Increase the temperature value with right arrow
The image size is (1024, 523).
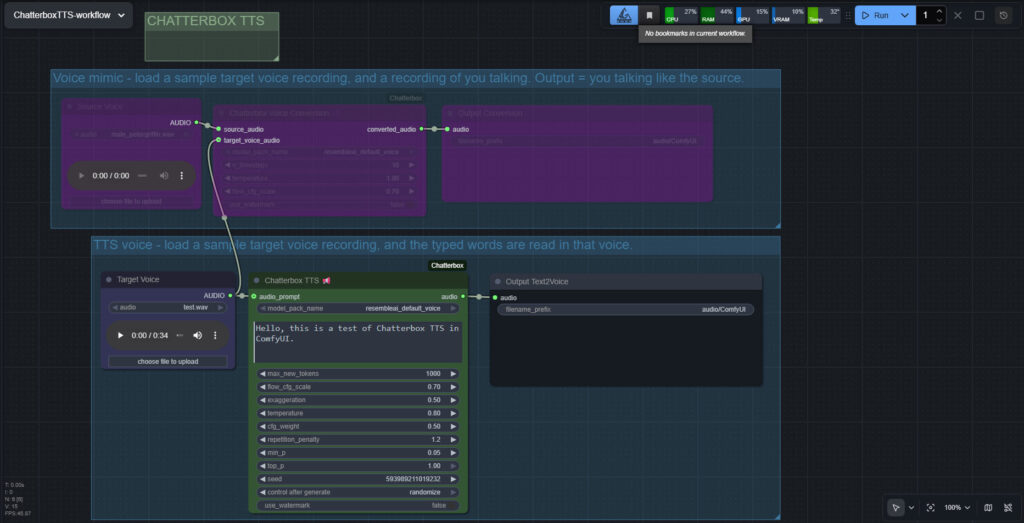[453, 412]
